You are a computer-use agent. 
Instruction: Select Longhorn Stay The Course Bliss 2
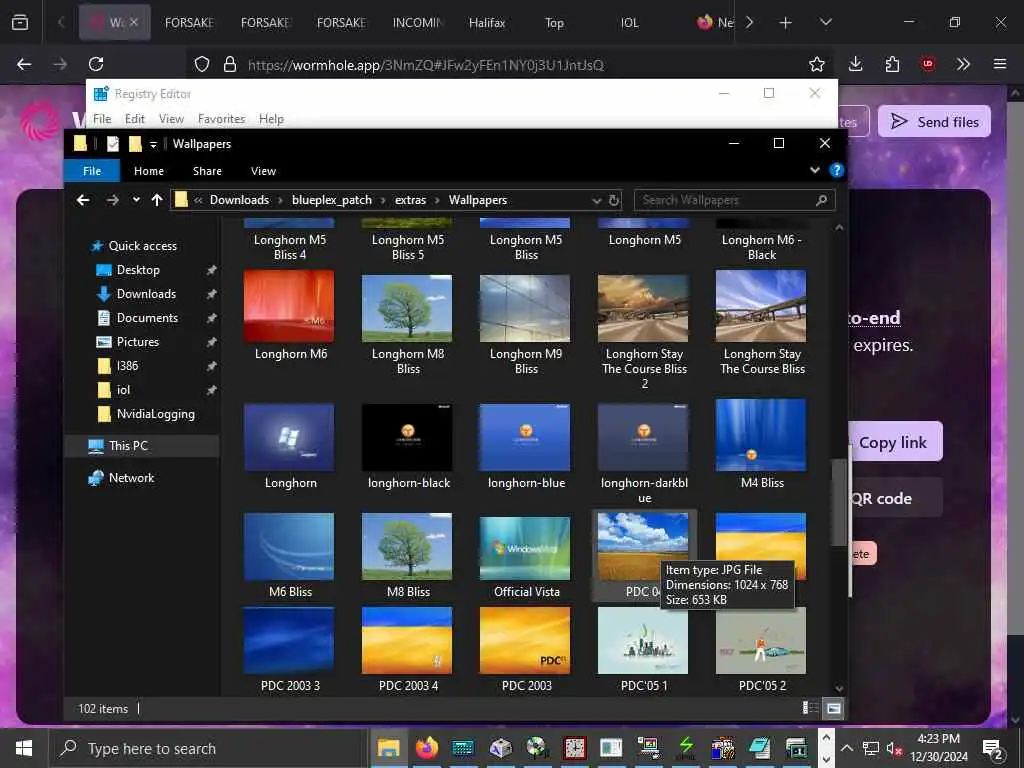643,308
